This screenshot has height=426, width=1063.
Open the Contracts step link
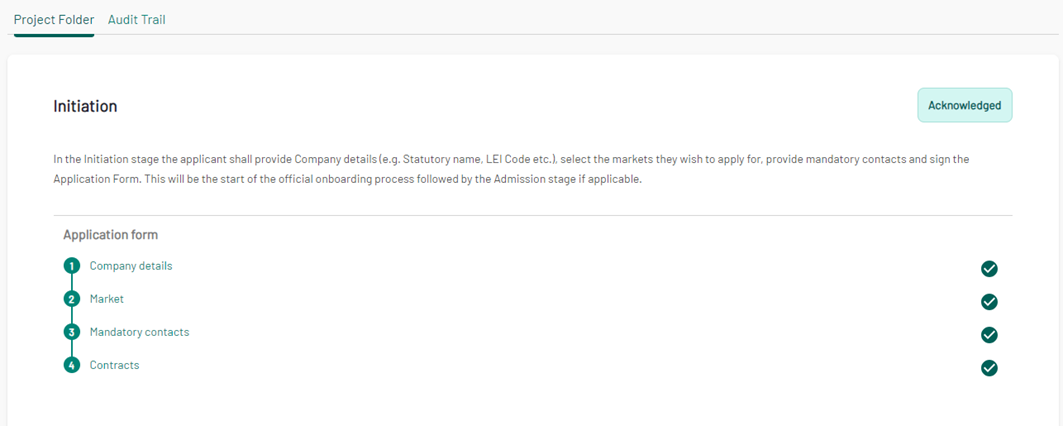[x=114, y=365]
